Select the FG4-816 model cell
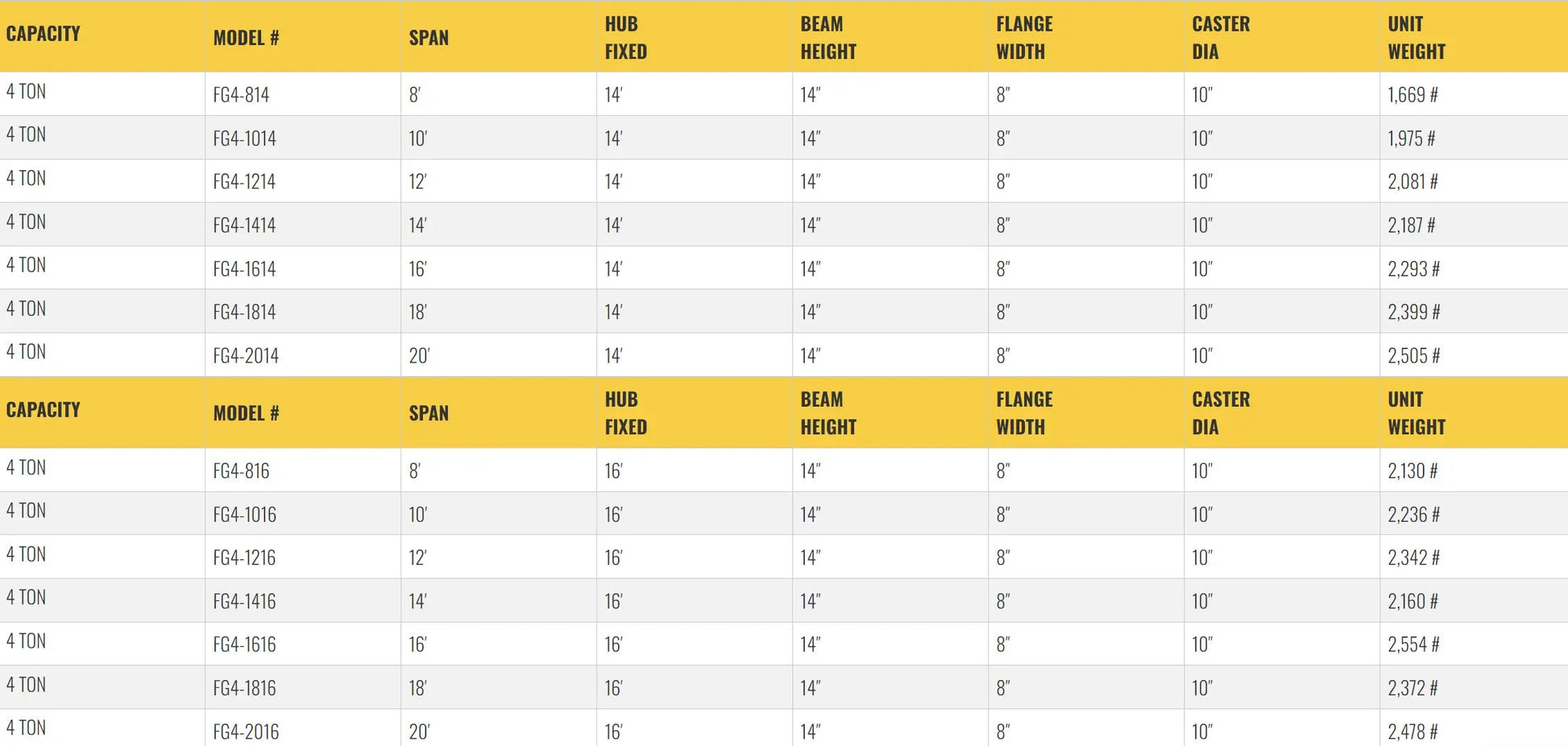This screenshot has width=1568, height=746. click(x=241, y=471)
